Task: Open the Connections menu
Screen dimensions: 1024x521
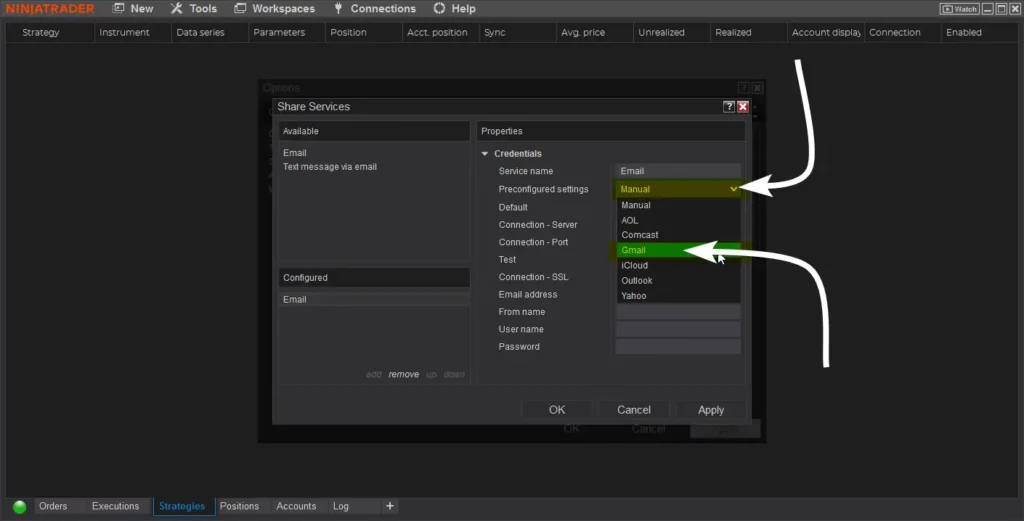Action: coord(374,8)
